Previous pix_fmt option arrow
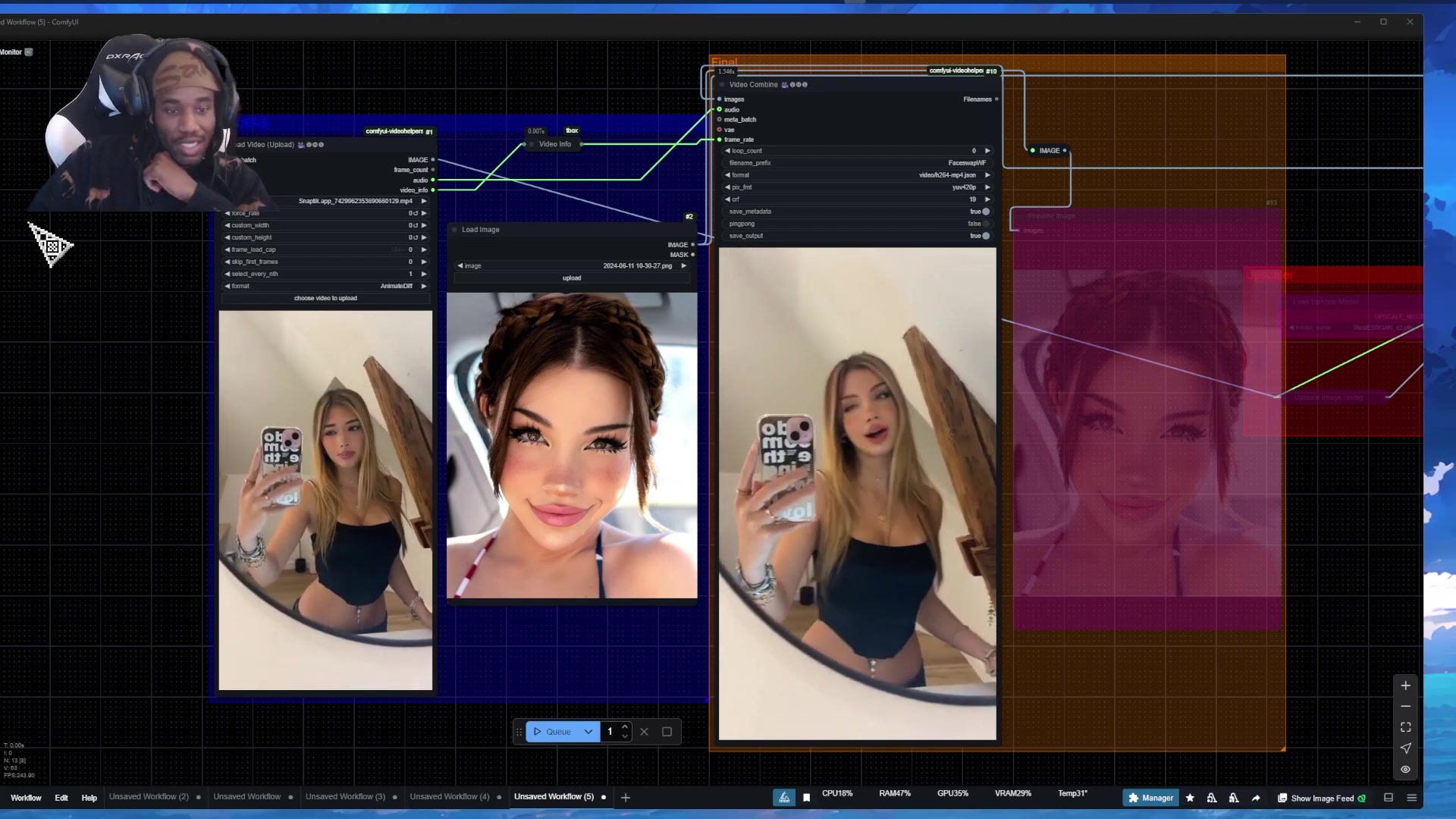 coord(727,187)
